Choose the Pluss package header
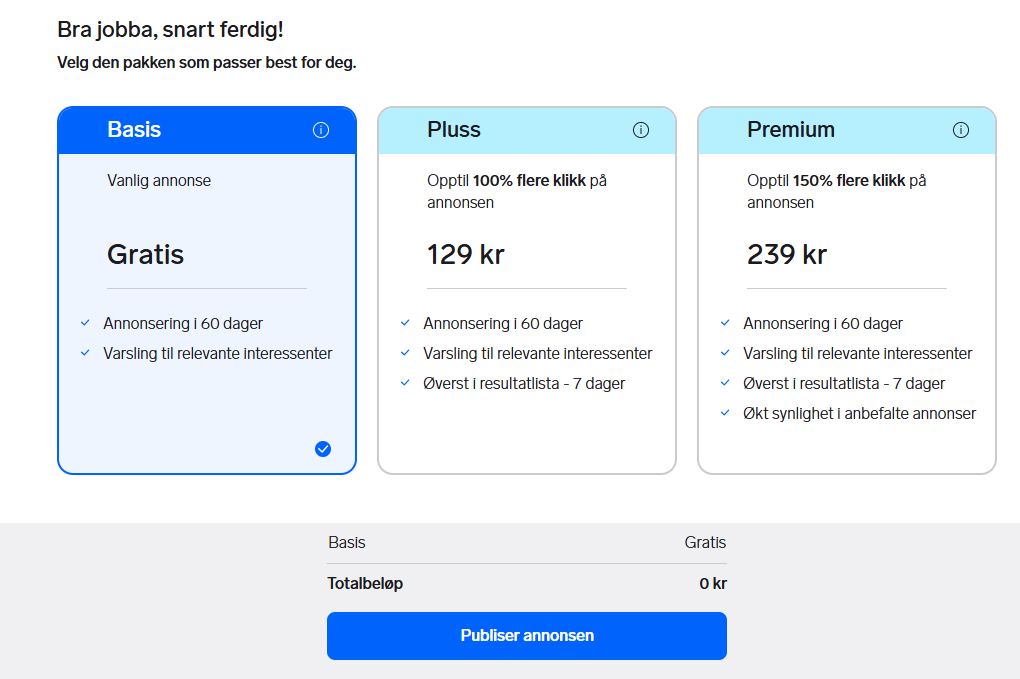 pos(454,130)
